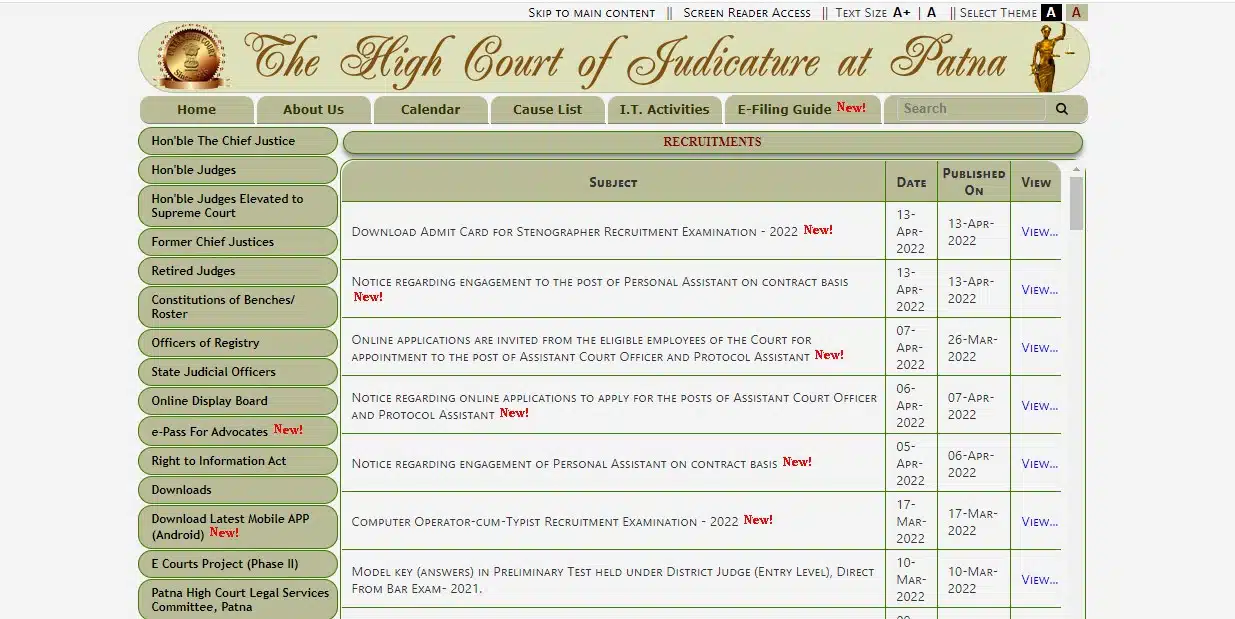Viewport: 1235px width, 619px height.
Task: Open Hon'ble The Chief Justice page
Action: pyautogui.click(x=238, y=141)
